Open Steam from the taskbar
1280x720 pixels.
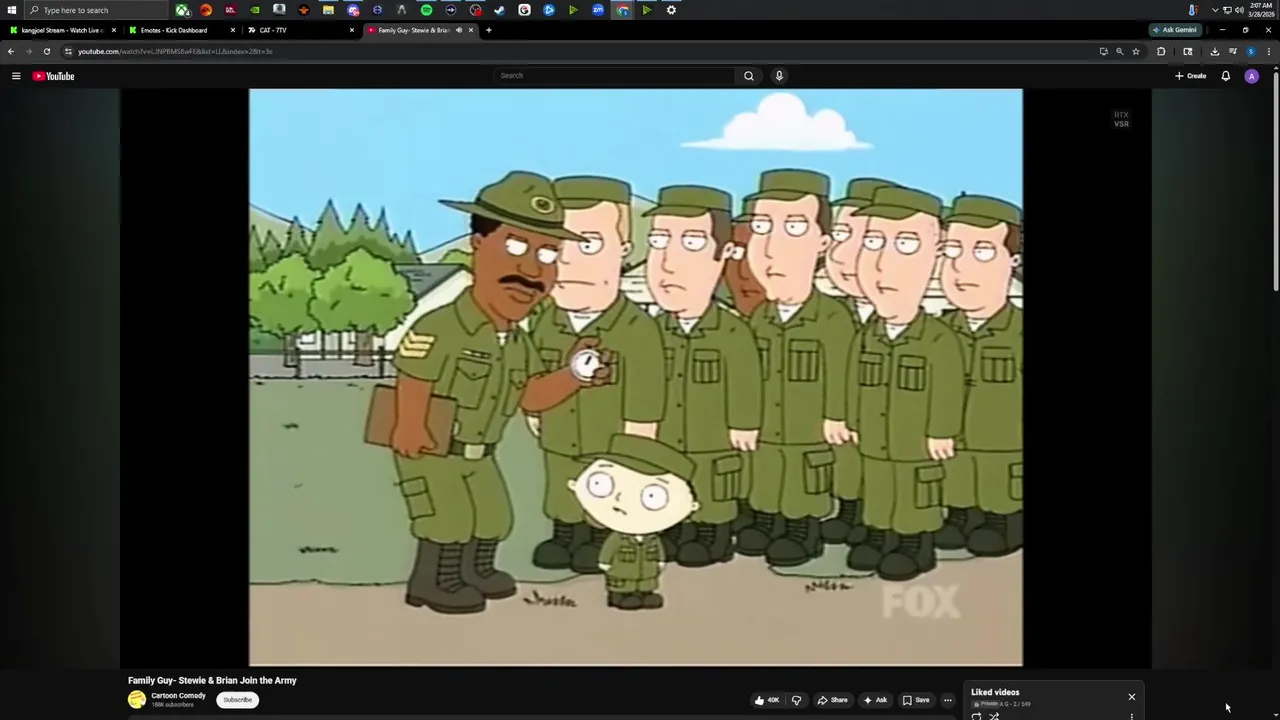[499, 10]
